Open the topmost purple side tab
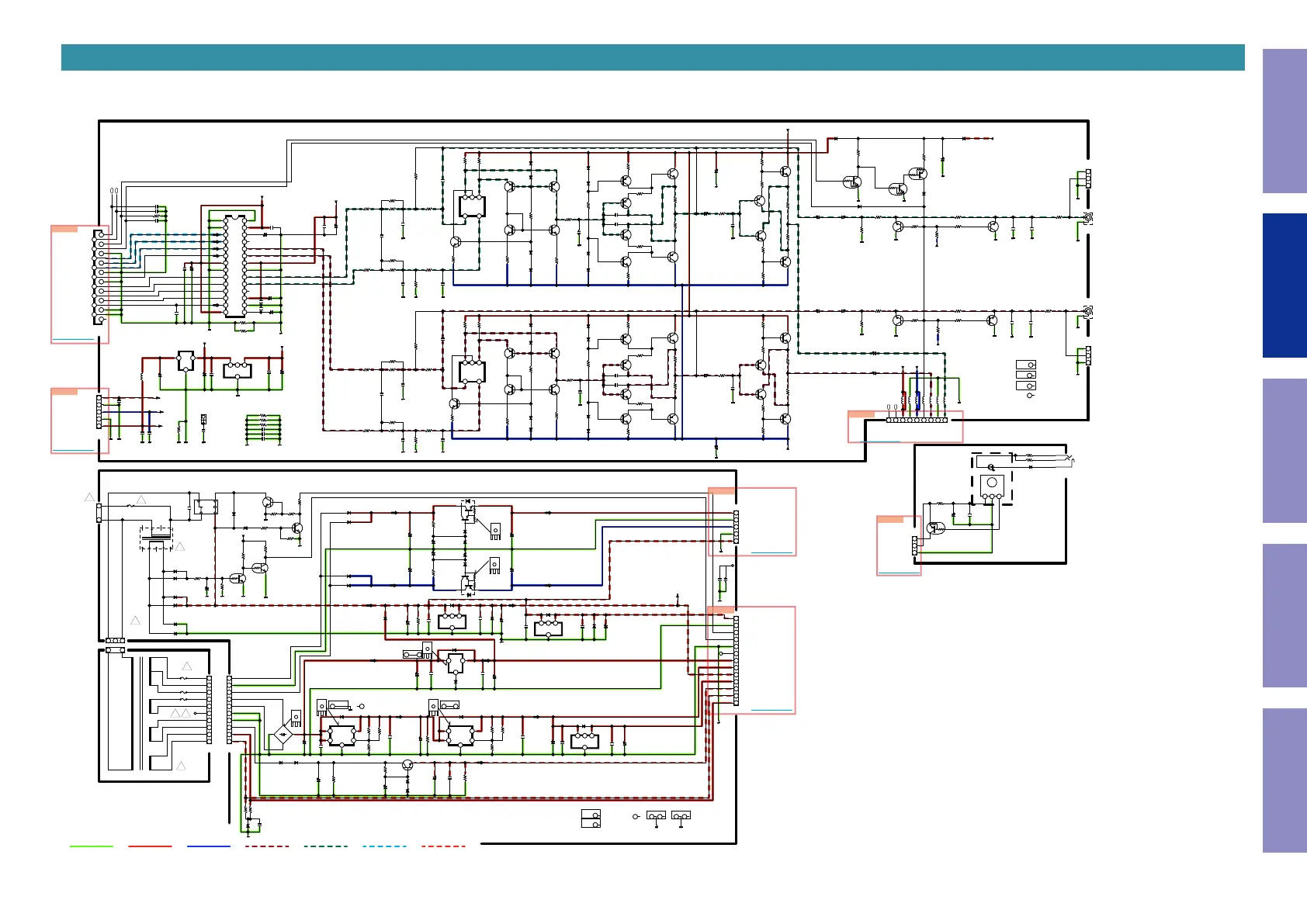The width and height of the screenshot is (1307, 924). [x=1284, y=121]
